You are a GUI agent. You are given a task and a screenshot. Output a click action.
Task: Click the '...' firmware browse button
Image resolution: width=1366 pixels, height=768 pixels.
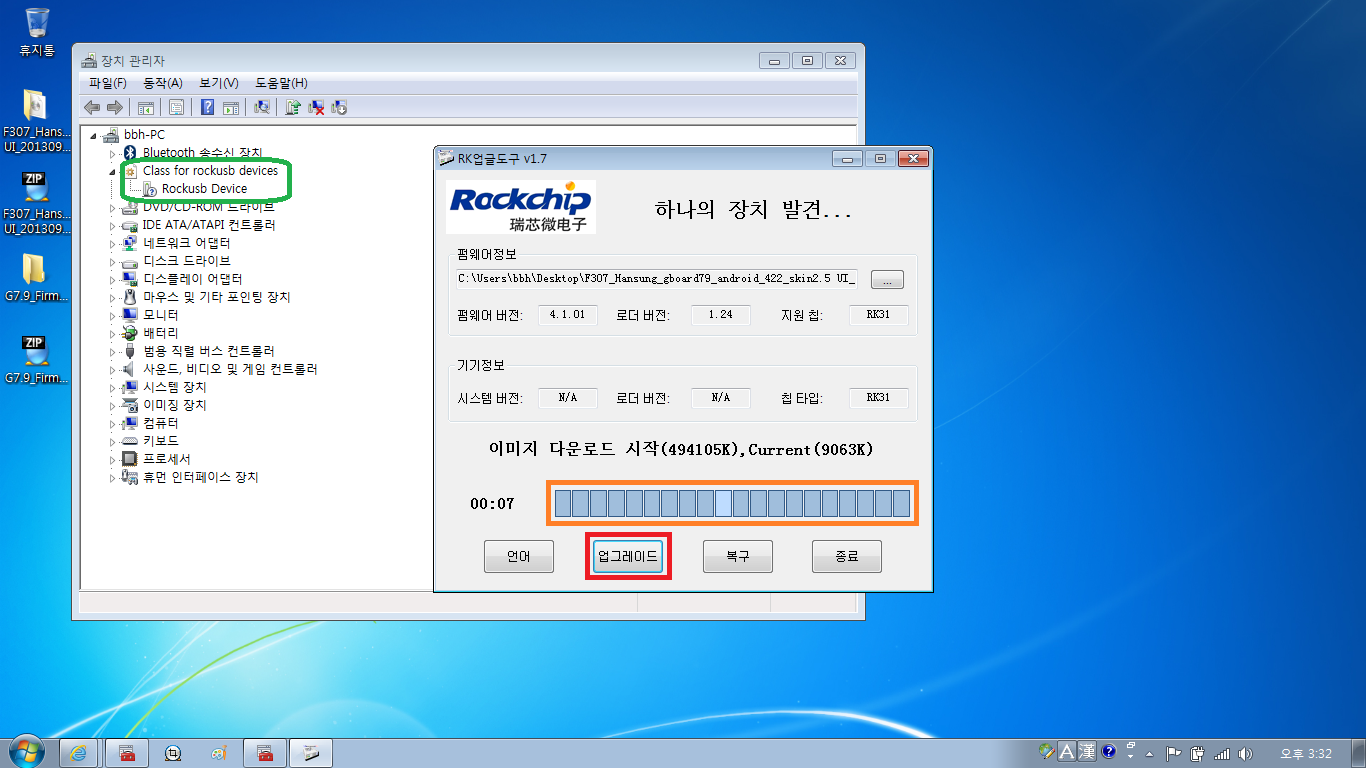click(888, 279)
